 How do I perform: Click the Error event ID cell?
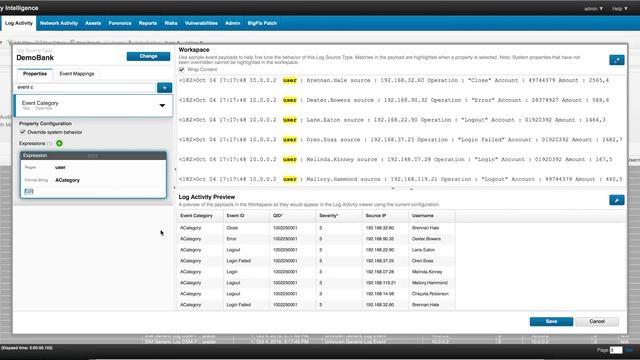(247, 239)
